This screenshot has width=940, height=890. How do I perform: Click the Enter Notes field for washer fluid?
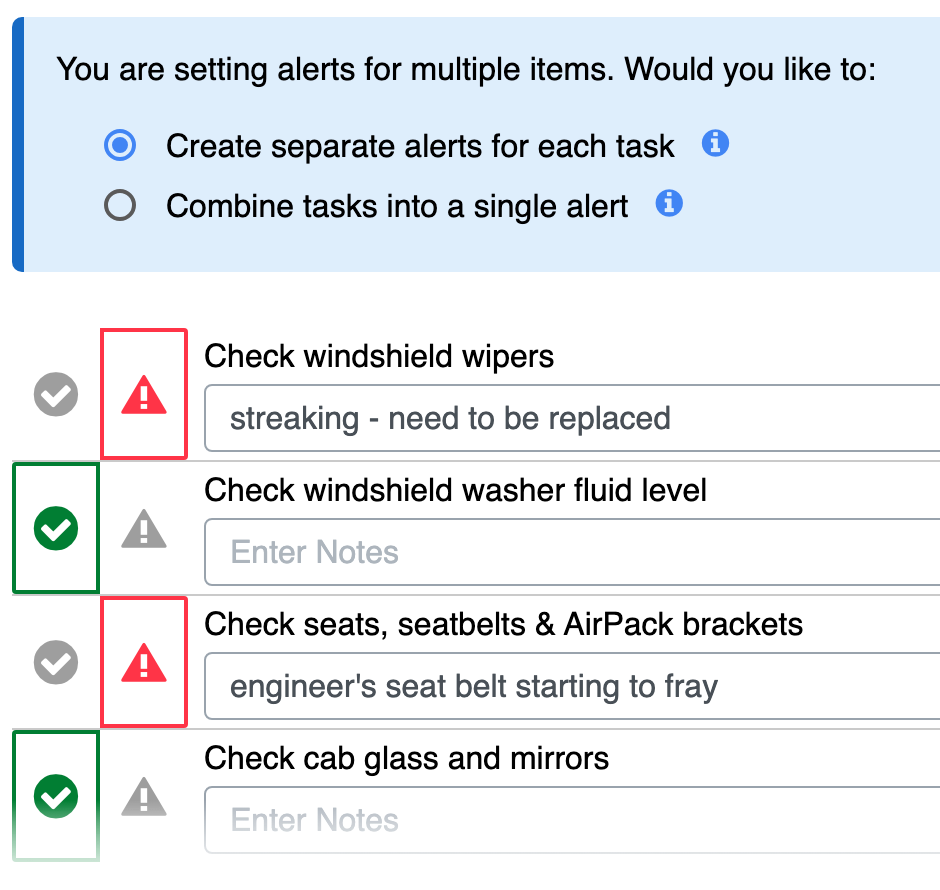[570, 552]
